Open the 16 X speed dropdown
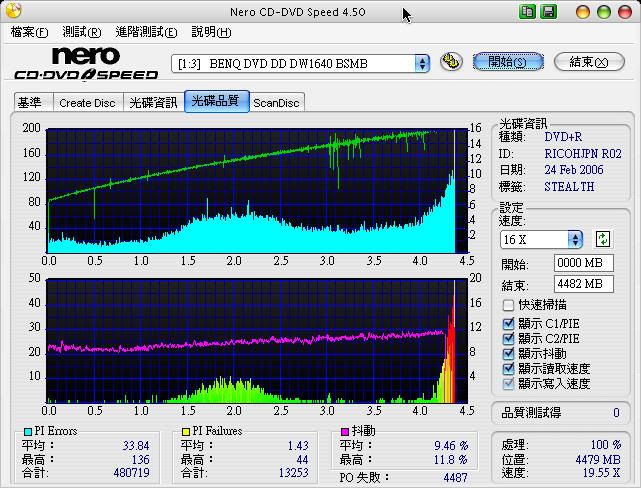The width and height of the screenshot is (641, 488). pos(541,240)
